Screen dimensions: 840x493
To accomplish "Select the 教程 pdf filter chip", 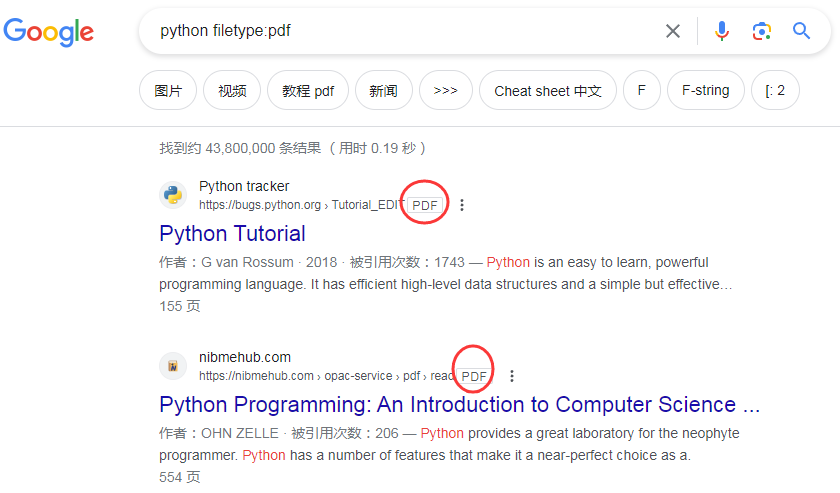I will tap(308, 91).
